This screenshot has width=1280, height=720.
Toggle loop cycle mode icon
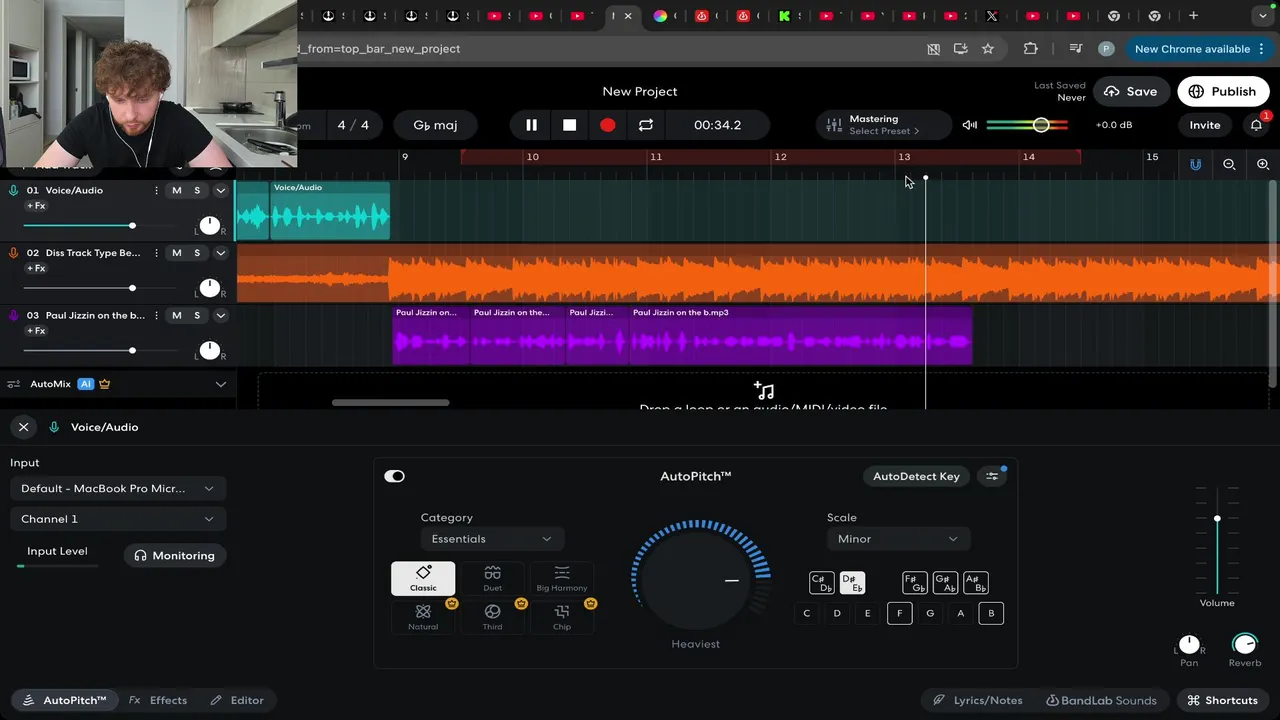[646, 125]
